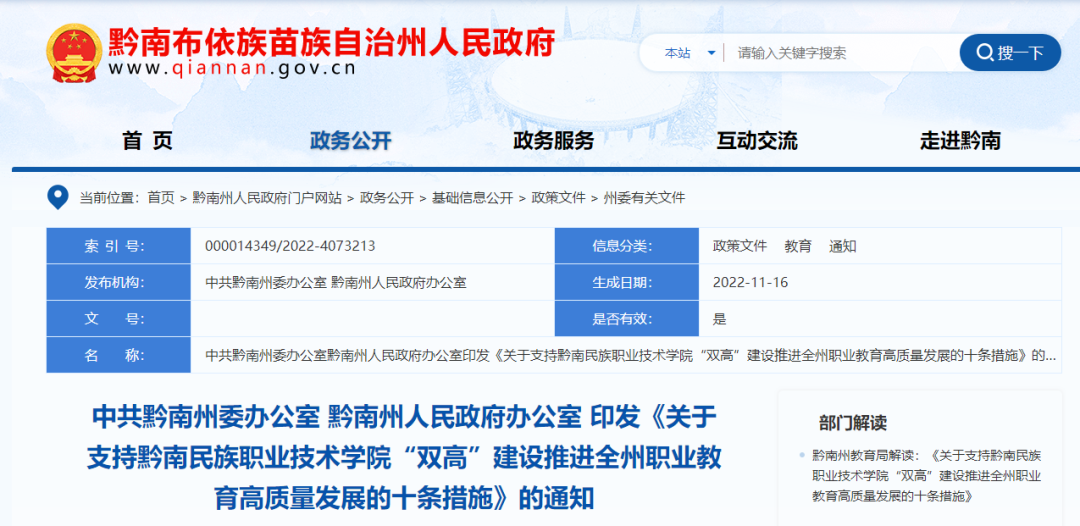The width and height of the screenshot is (1080, 526).
Task: Click the location pin icon in breadcrumb
Action: 58,198
